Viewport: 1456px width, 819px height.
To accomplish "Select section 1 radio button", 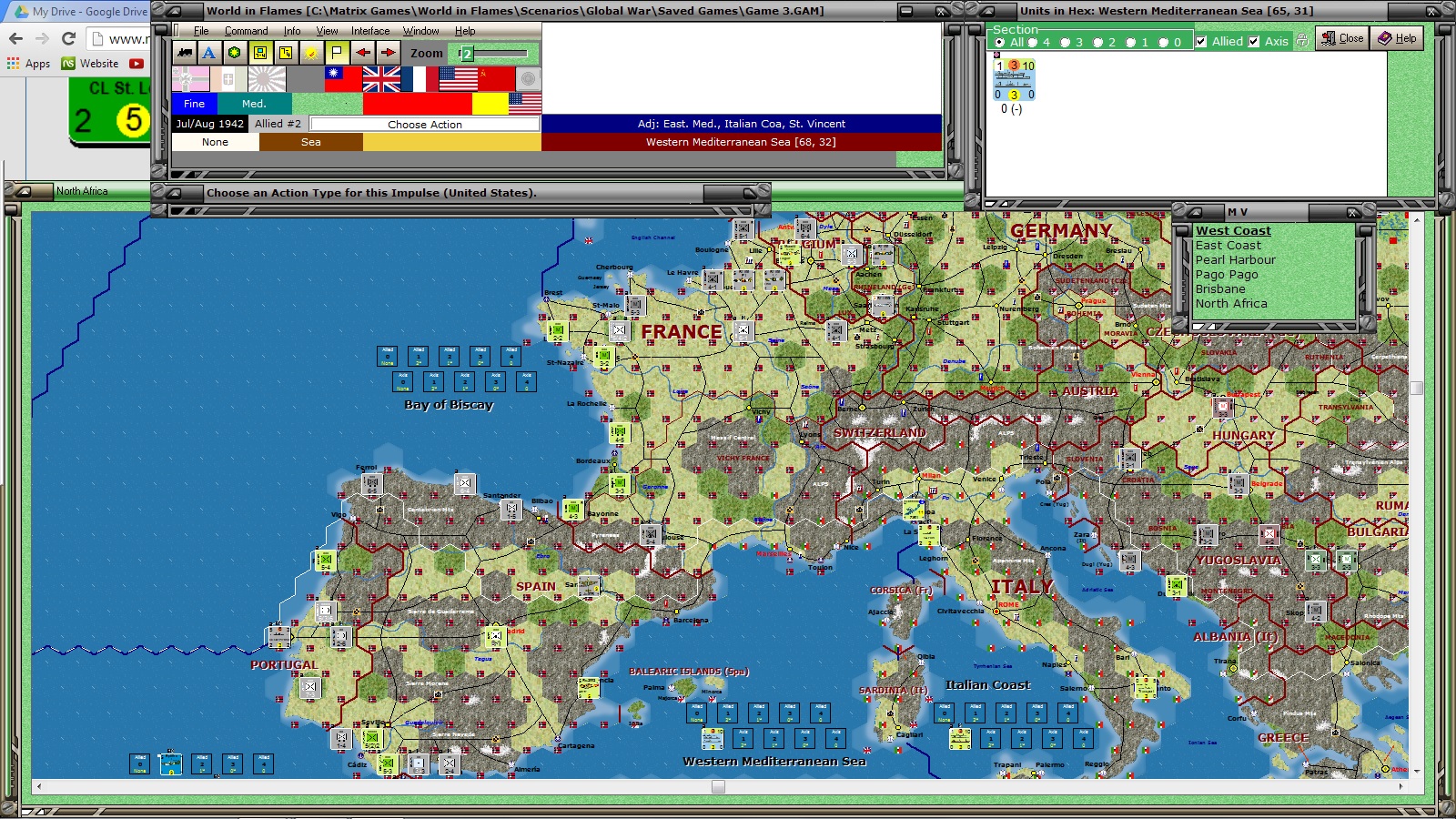I will (x=1131, y=42).
